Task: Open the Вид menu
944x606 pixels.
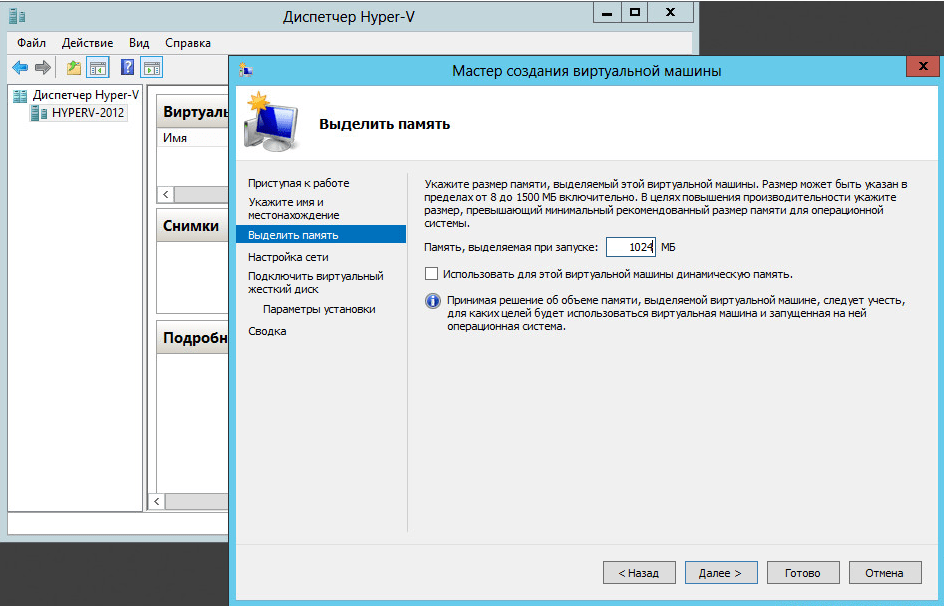Action: pyautogui.click(x=139, y=43)
